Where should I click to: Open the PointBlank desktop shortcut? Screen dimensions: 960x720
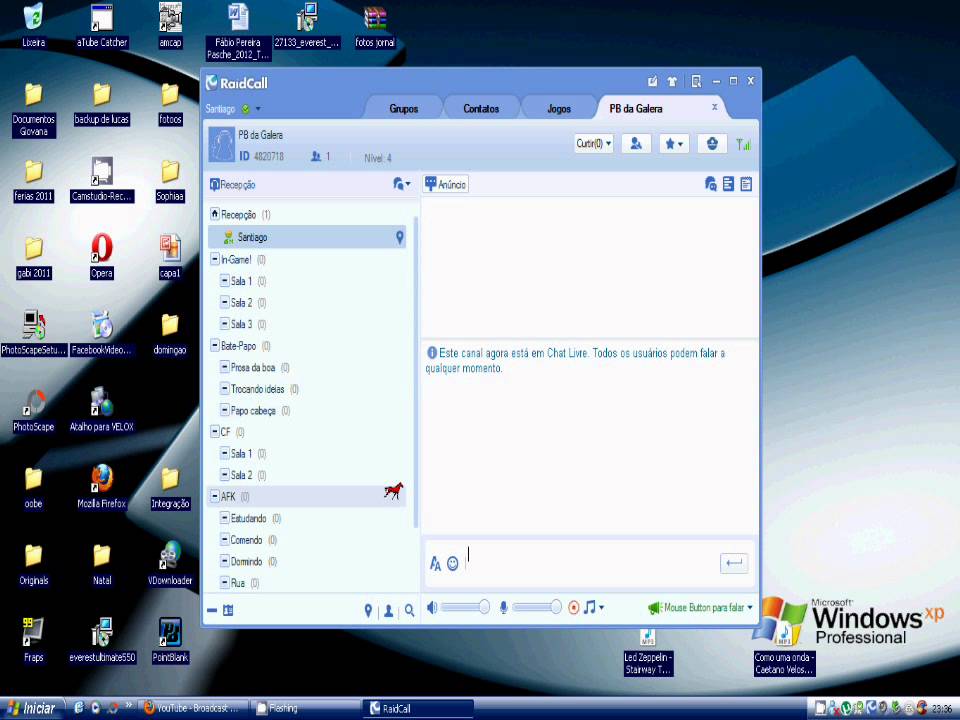[x=170, y=640]
